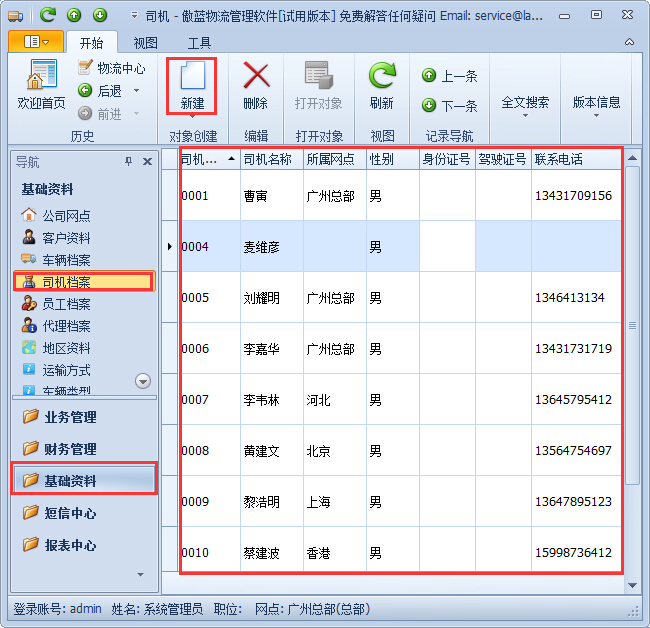Go to previous record with 上一条

[x=450, y=76]
